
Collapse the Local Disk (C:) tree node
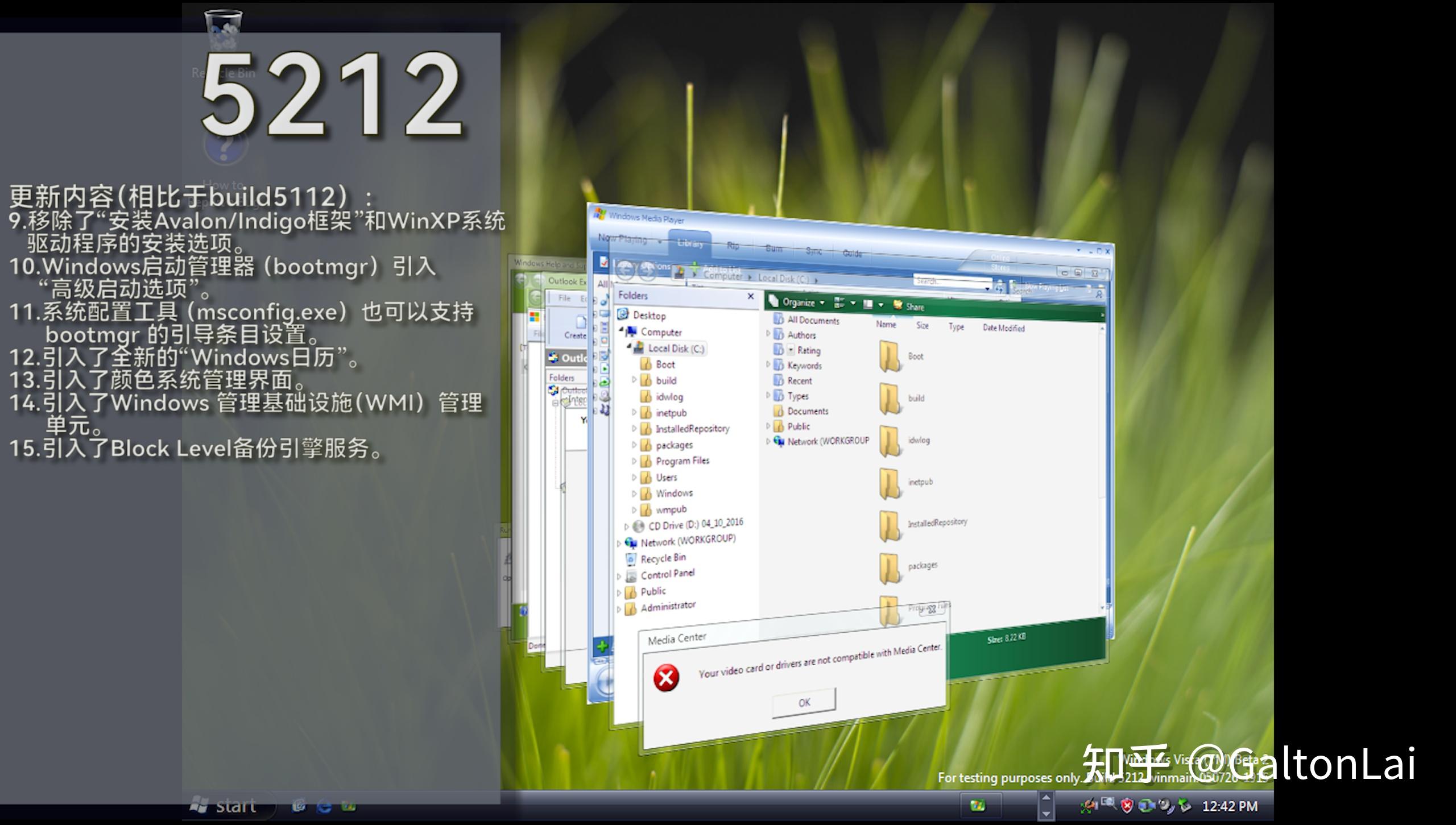[628, 346]
